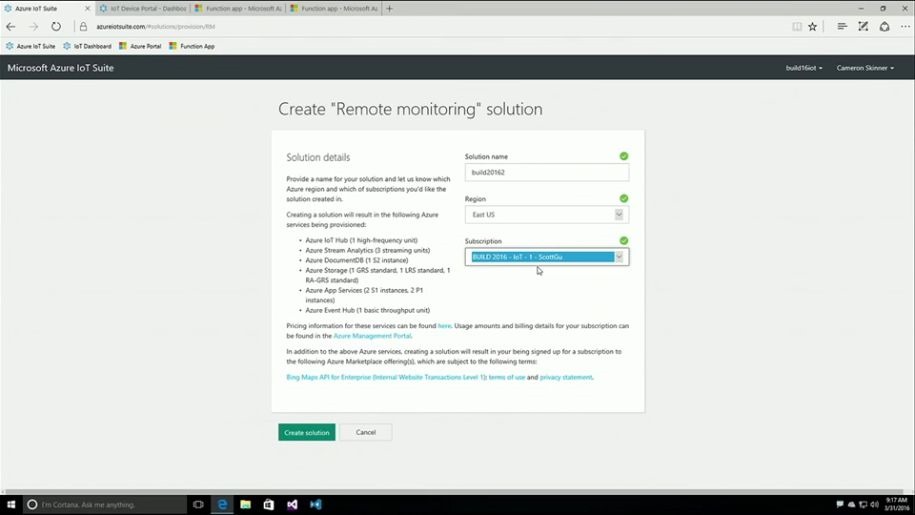Expand build16iot account dropdown
Viewport: 915px width, 515px height.
[804, 68]
